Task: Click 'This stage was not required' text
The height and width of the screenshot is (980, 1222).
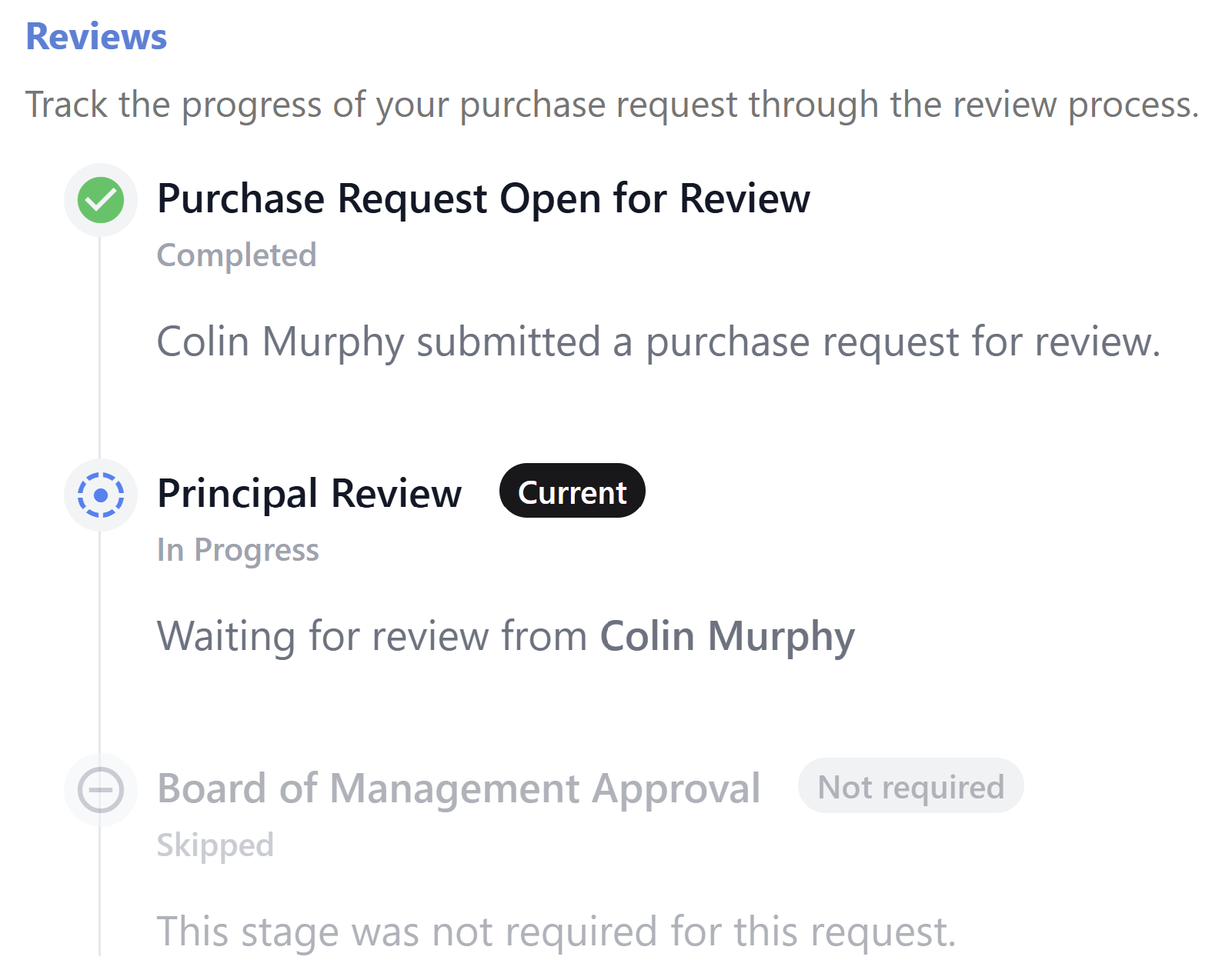Action: click(556, 932)
